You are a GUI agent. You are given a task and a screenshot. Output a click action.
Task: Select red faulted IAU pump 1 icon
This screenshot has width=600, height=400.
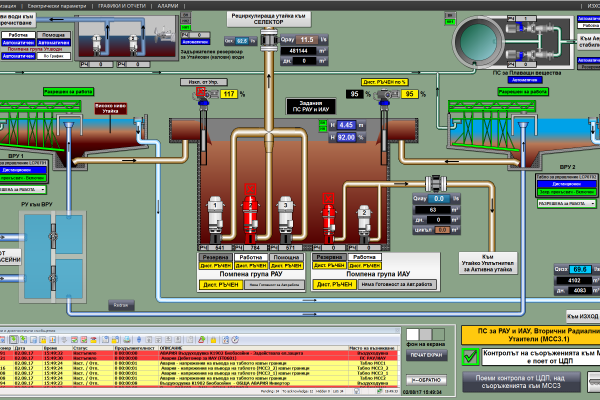(x=328, y=223)
